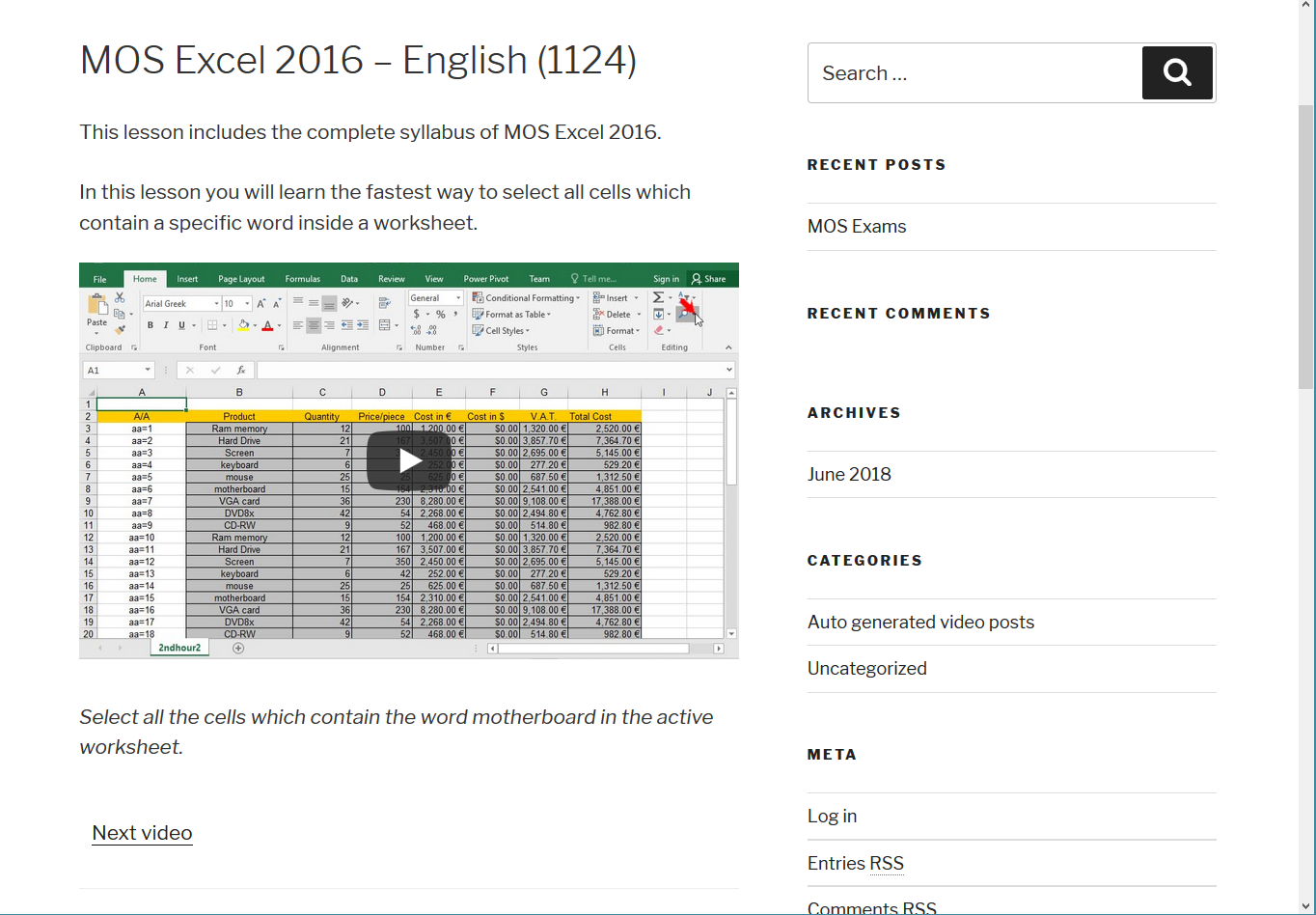Viewport: 1316px width, 915px height.
Task: Click the Tell me lightbulb search box
Action: click(x=593, y=279)
